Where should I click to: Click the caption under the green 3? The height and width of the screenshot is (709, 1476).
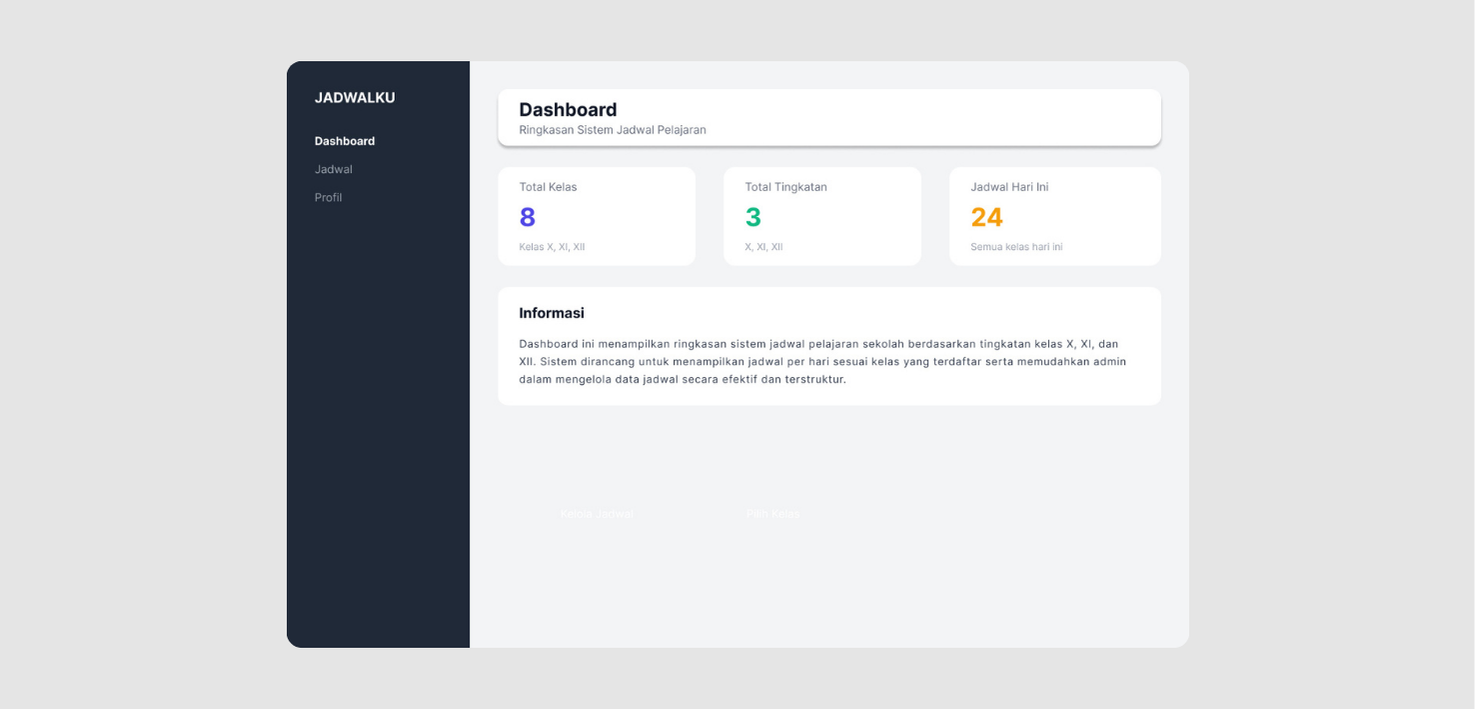pos(763,247)
